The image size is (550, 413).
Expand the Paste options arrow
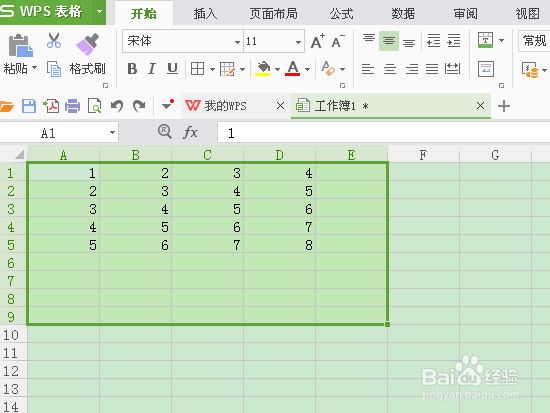click(34, 67)
